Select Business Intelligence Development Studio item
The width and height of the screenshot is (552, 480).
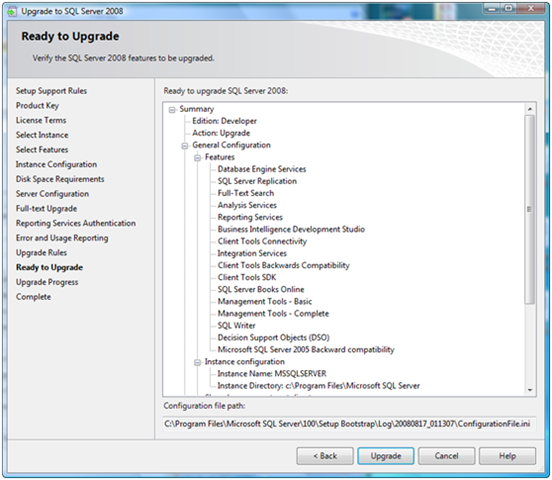(x=291, y=230)
